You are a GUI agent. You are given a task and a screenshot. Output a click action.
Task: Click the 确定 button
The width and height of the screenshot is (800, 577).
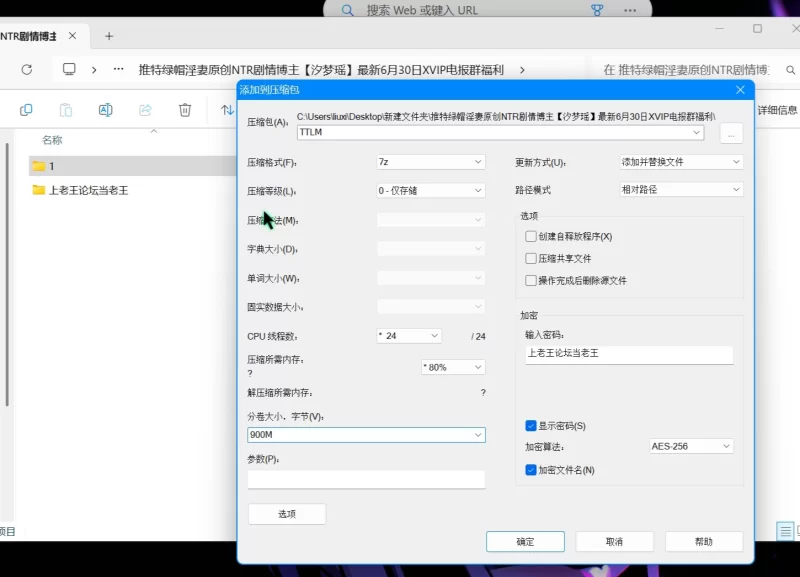tap(526, 541)
